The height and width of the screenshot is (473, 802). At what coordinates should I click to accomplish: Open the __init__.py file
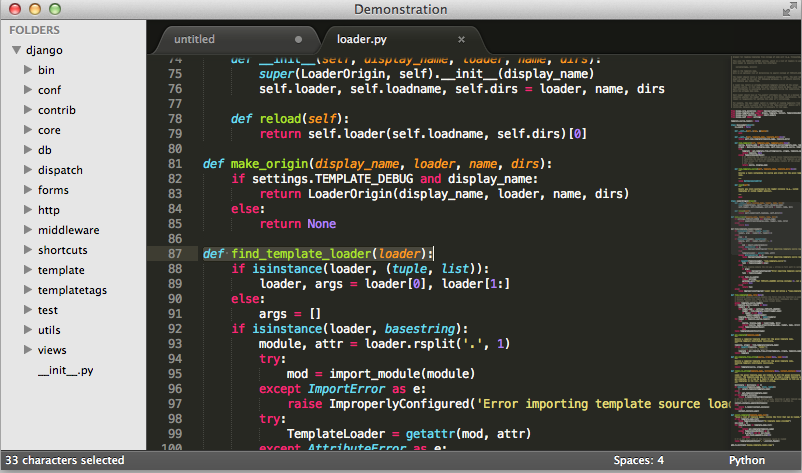pyautogui.click(x=65, y=370)
